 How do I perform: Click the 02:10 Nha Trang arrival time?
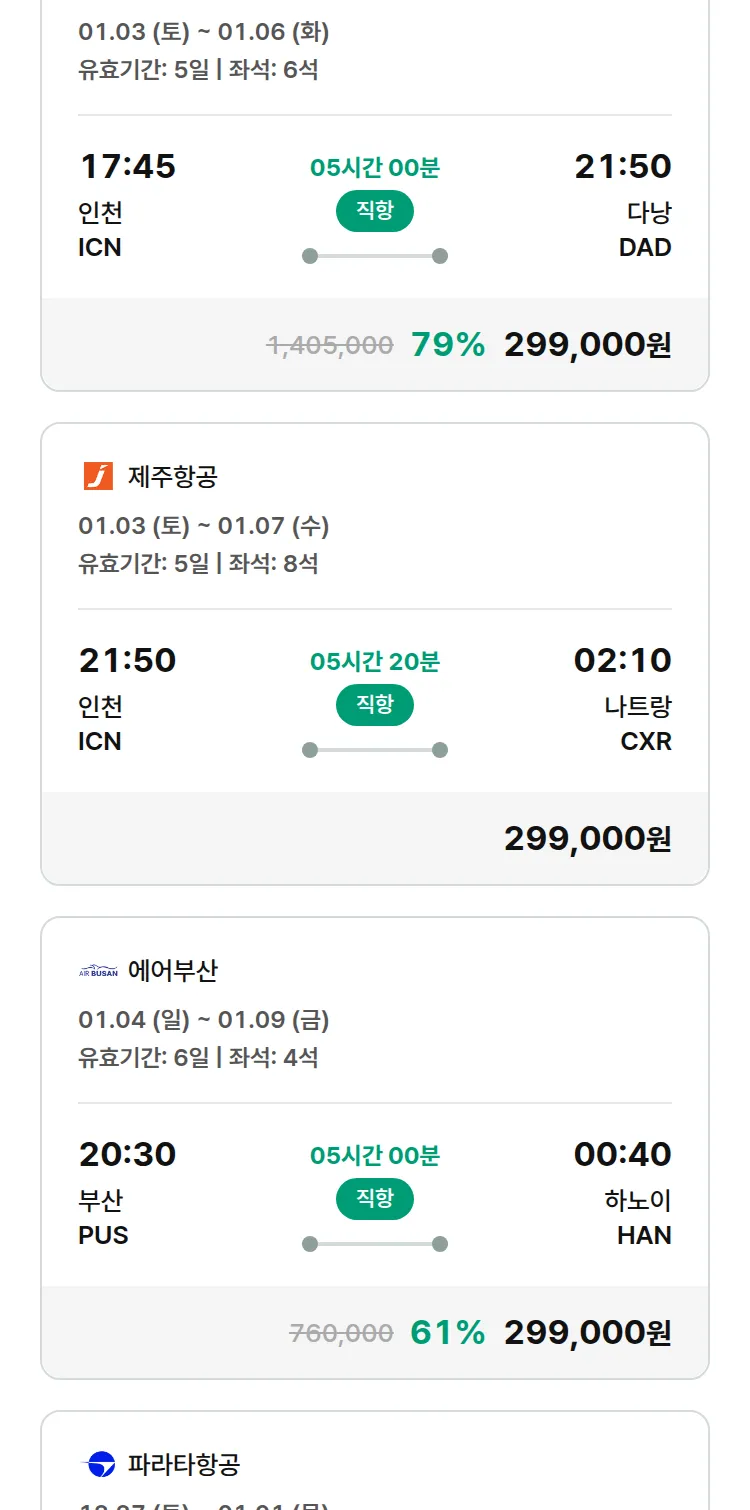pos(622,661)
